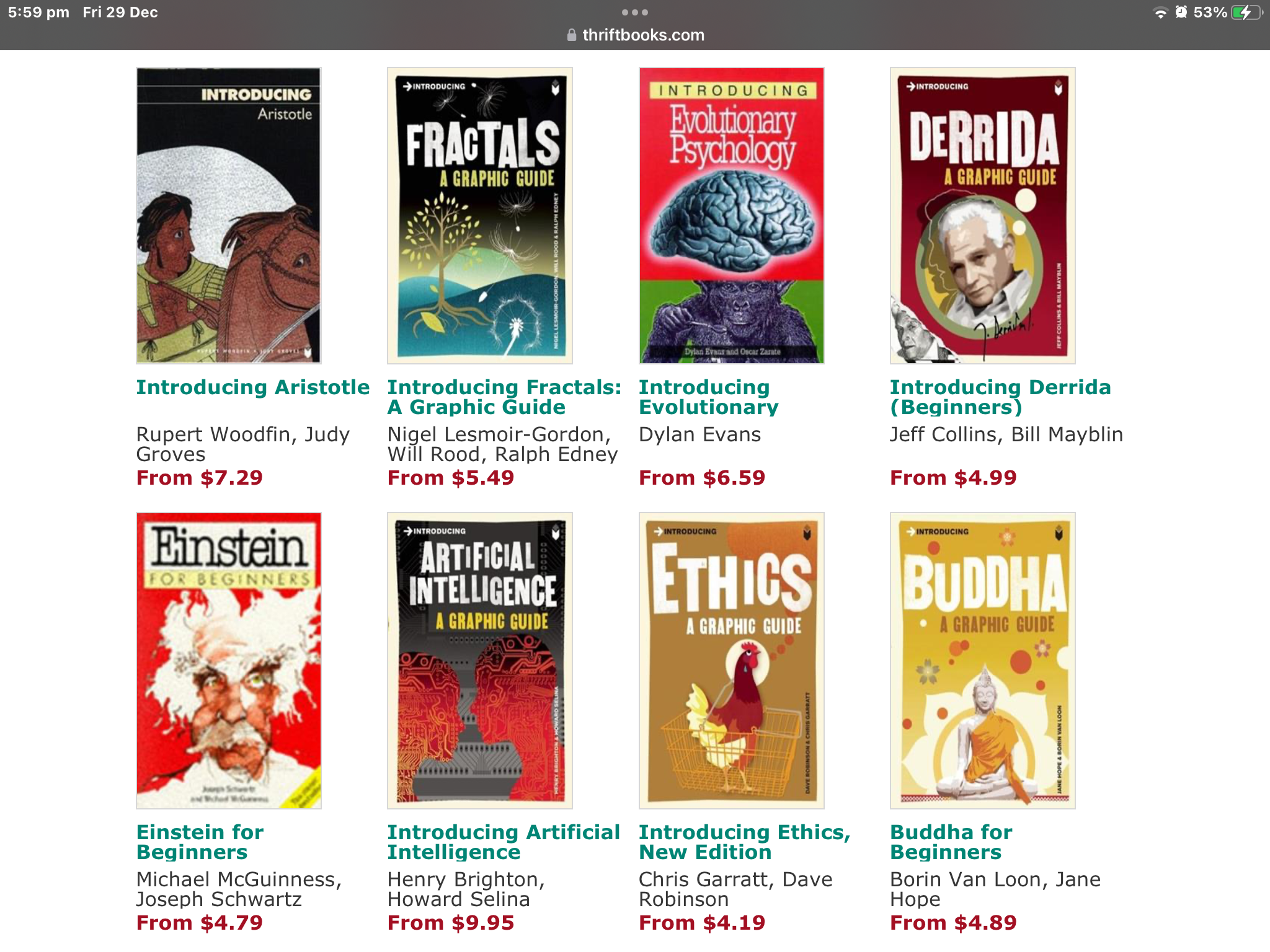Tap the battery icon in status bar
This screenshot has width=1270, height=952.
(x=1246, y=12)
